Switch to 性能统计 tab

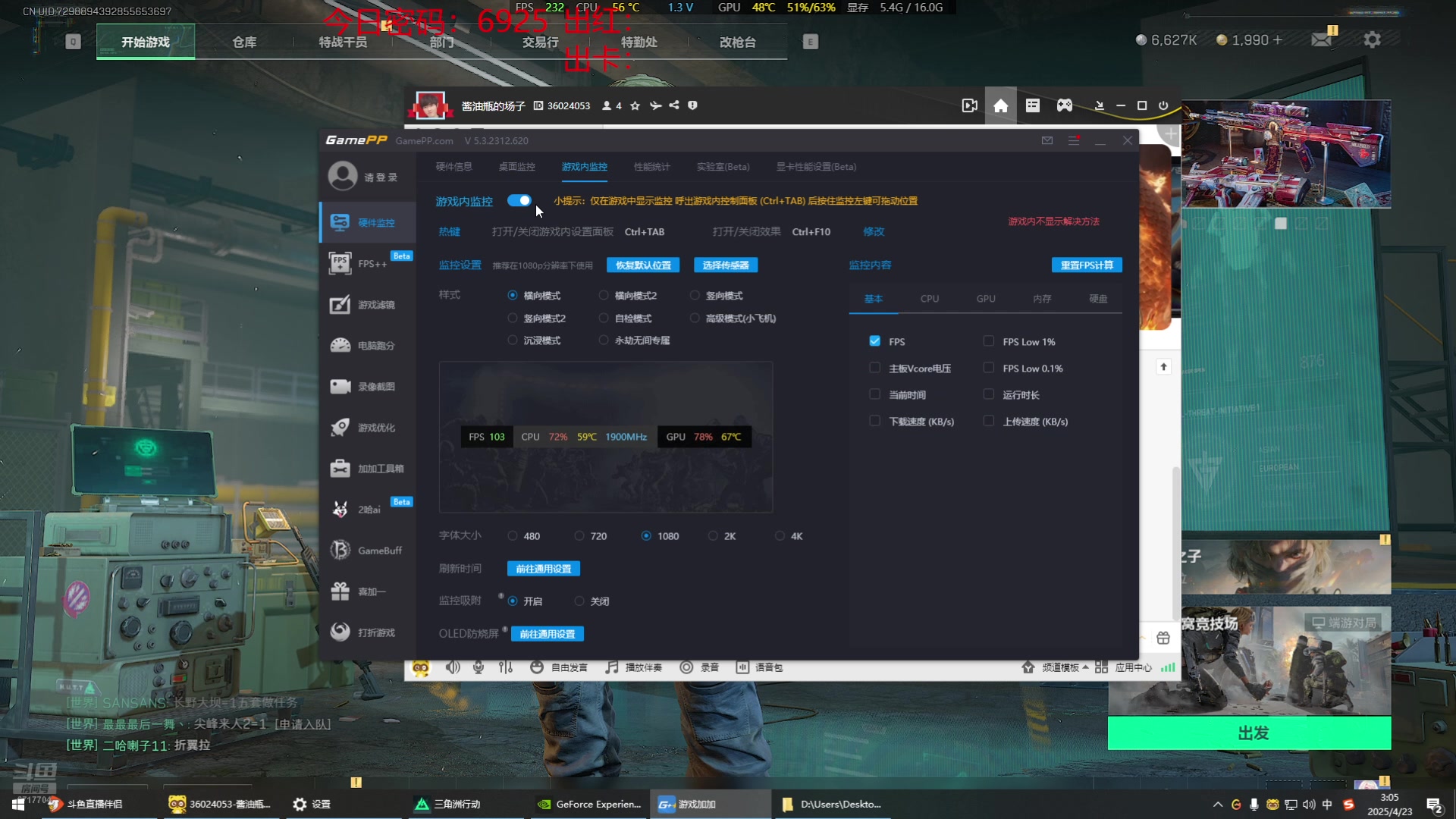(x=651, y=167)
